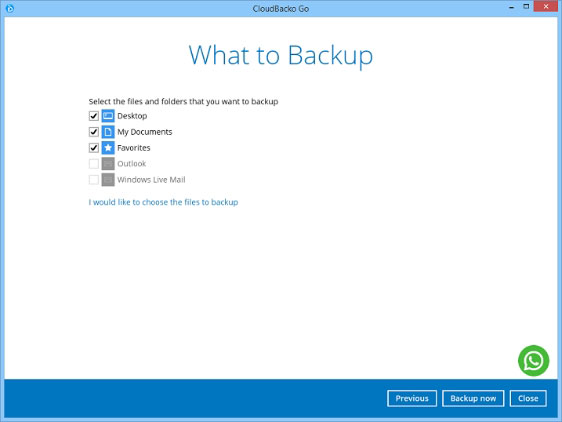Select the Desktop label text

tap(132, 116)
